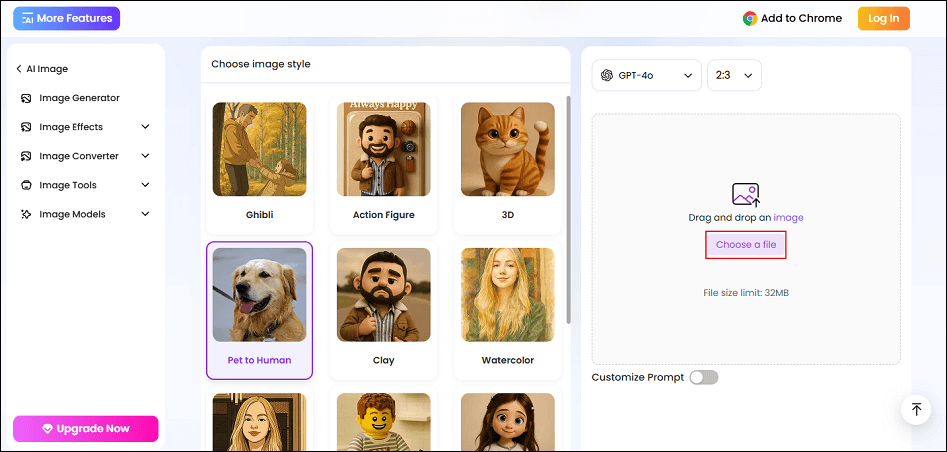Click the Chrome icon beside Add to Chrome
The height and width of the screenshot is (452, 947).
[750, 18]
